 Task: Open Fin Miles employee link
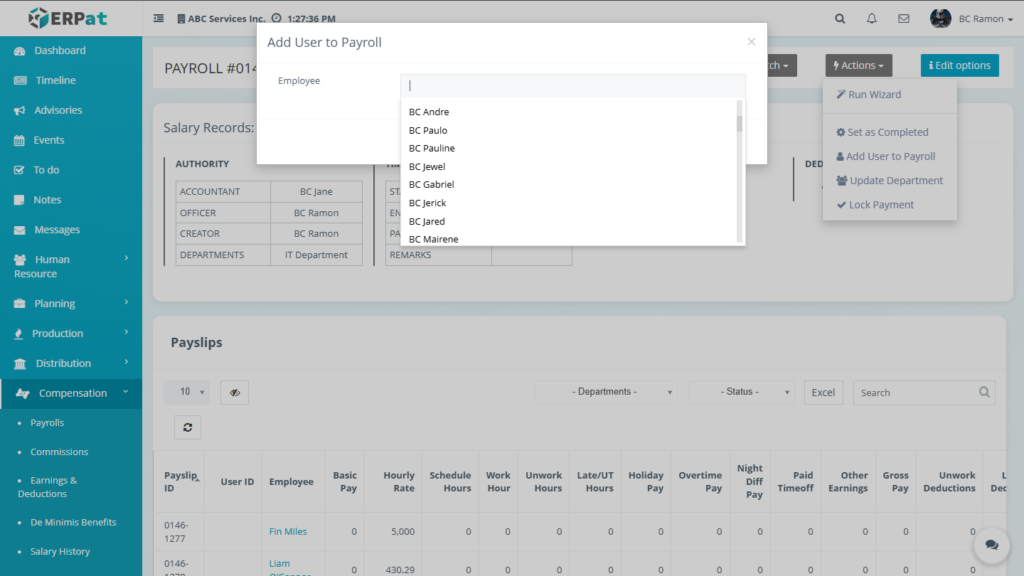point(288,532)
